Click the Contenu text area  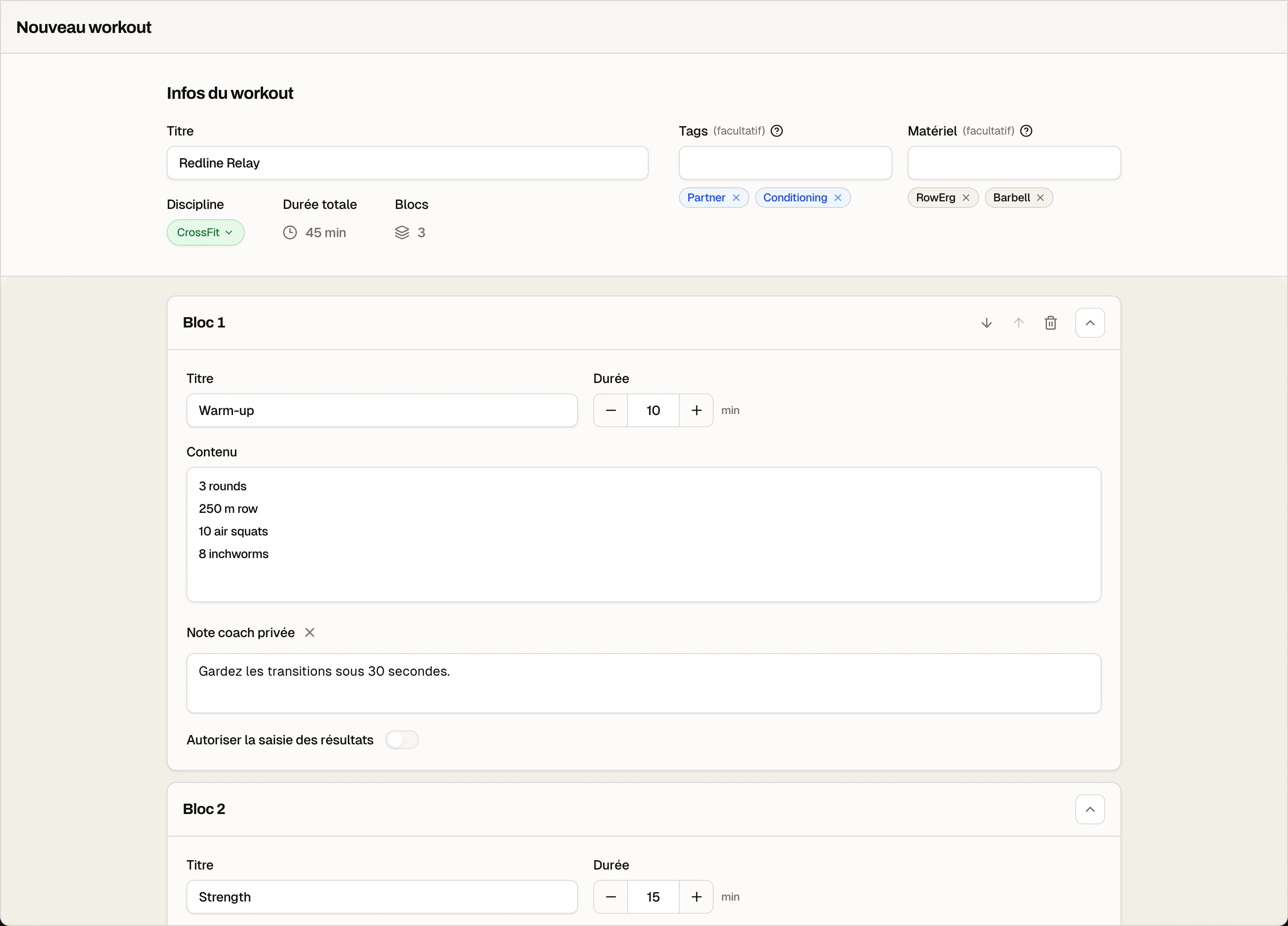[x=644, y=535]
